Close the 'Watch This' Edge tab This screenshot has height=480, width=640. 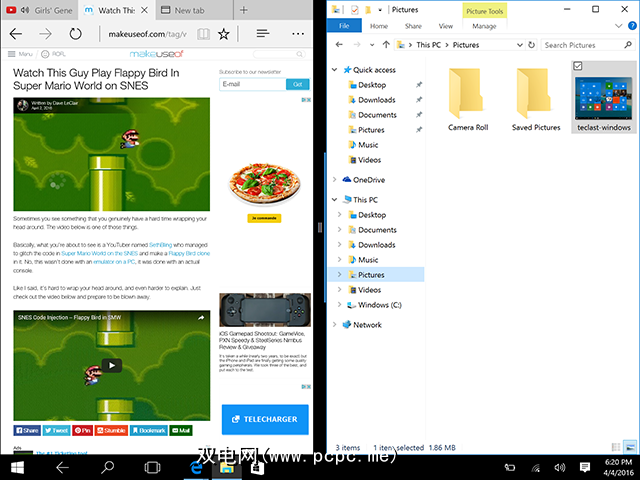(144, 10)
